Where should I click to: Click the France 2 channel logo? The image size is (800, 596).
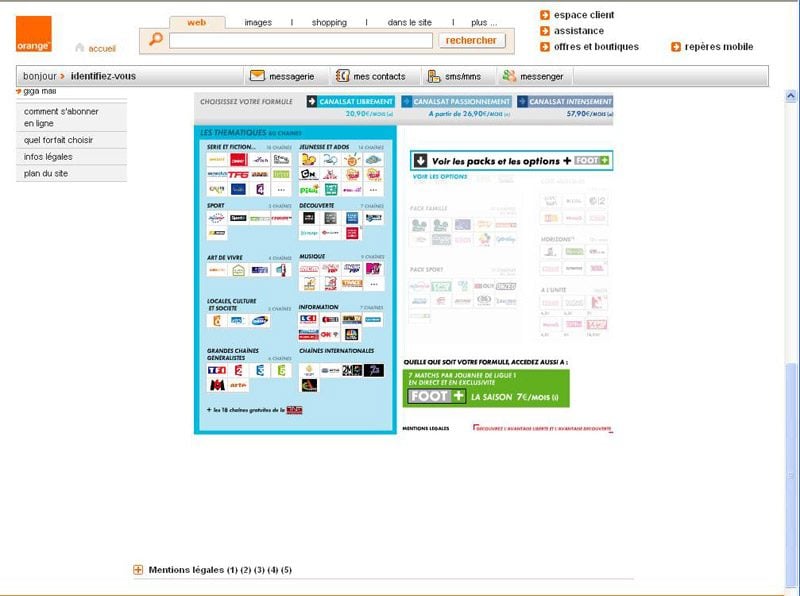pos(238,370)
